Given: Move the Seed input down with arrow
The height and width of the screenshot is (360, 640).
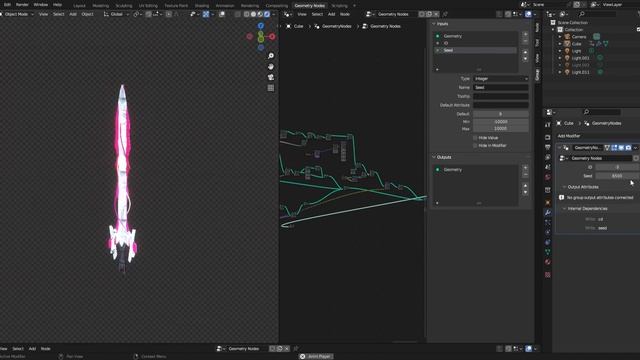Looking at the screenshot, I should point(525,59).
